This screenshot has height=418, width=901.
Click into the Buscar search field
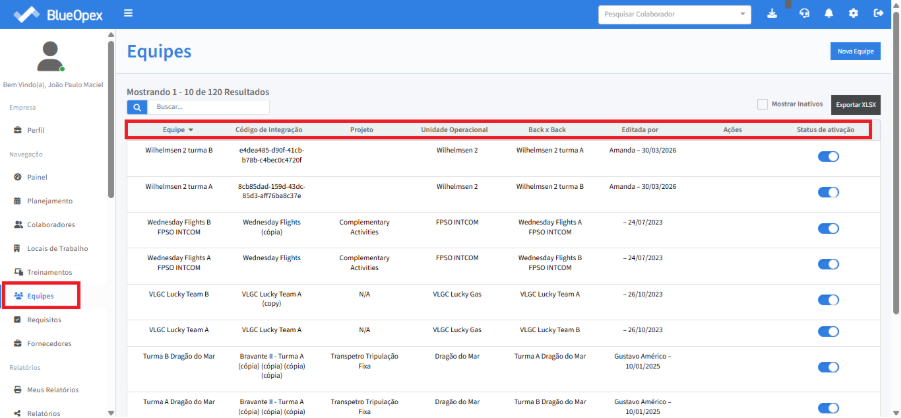coord(209,107)
